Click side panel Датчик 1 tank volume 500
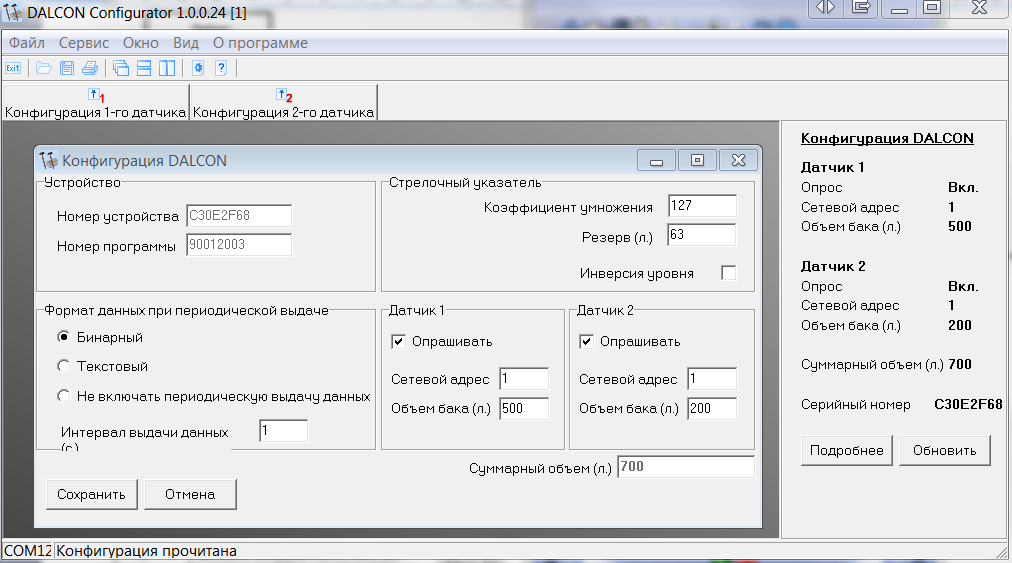 (960, 227)
